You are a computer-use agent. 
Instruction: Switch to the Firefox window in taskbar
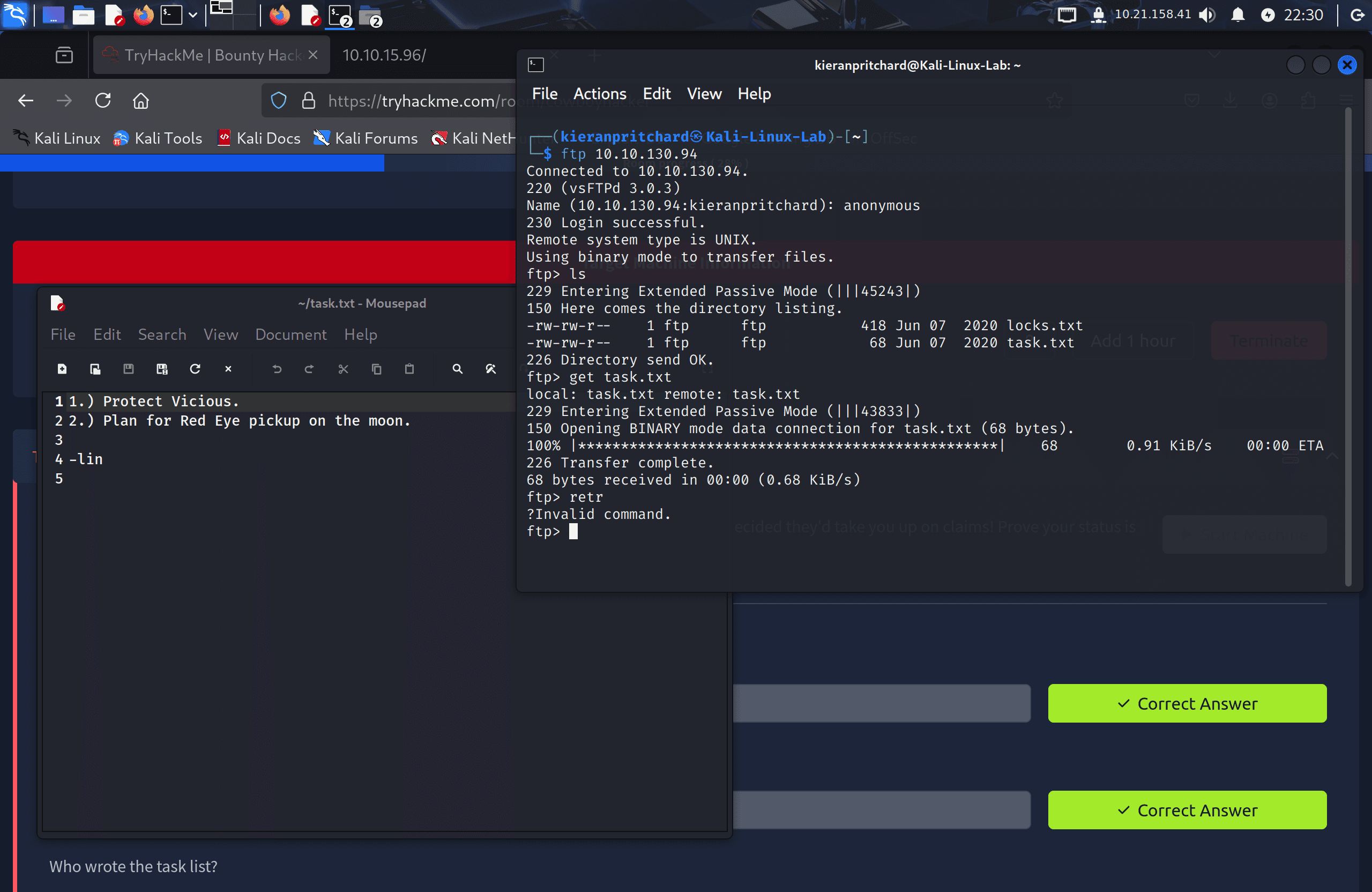tap(280, 15)
